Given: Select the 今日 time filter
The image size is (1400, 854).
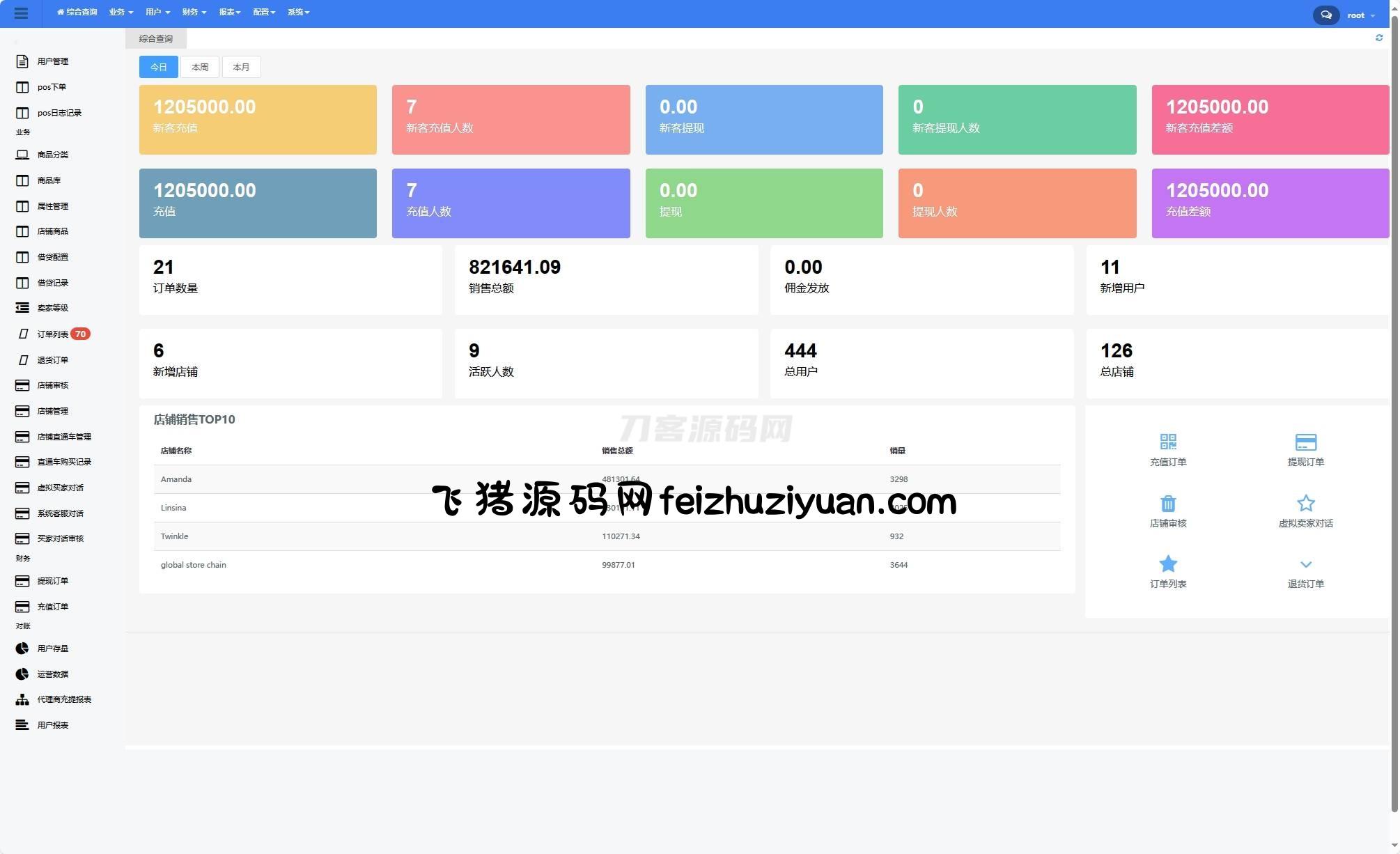Looking at the screenshot, I should (x=158, y=67).
